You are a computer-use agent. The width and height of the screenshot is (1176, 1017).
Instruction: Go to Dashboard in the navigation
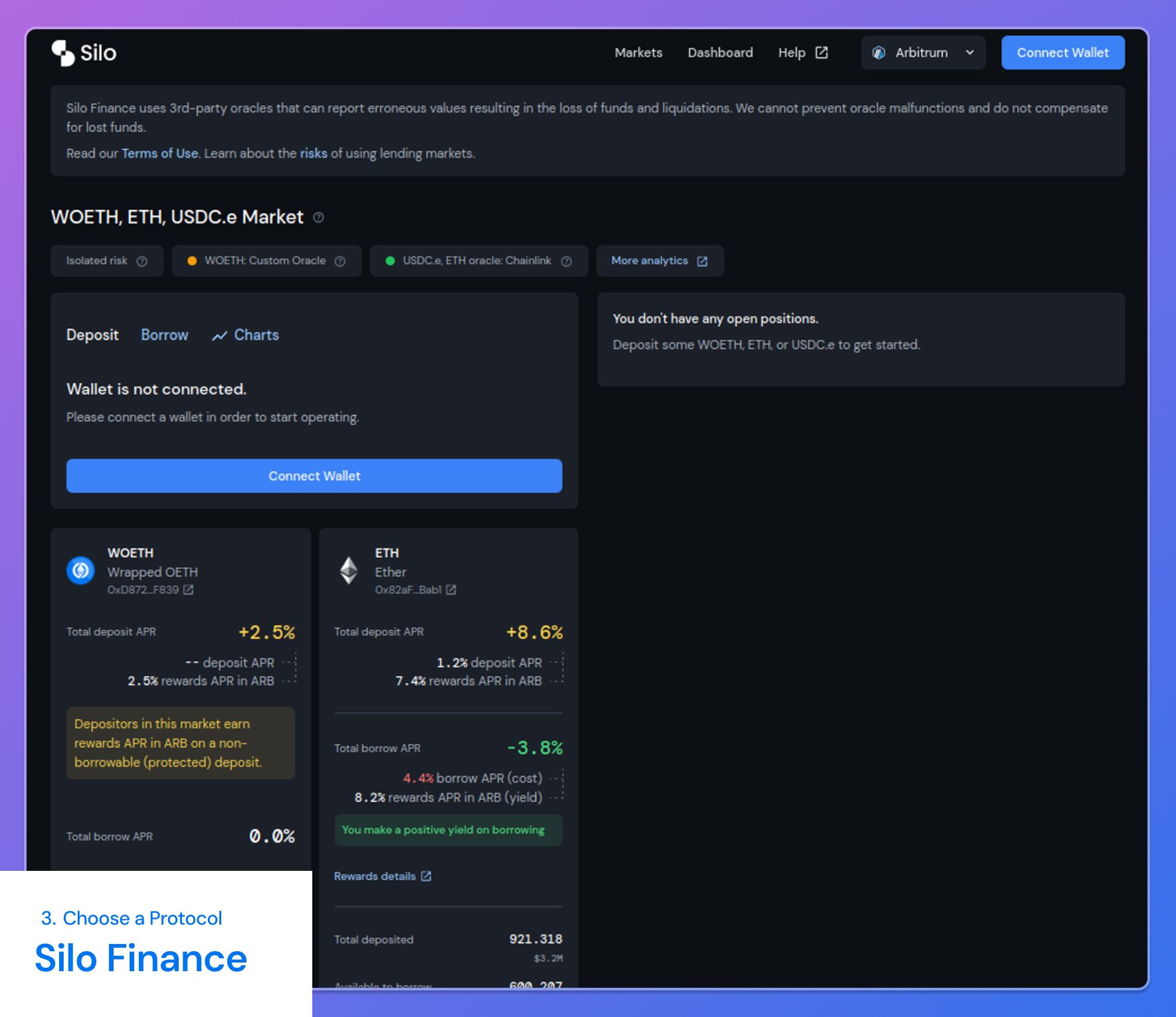click(x=720, y=52)
